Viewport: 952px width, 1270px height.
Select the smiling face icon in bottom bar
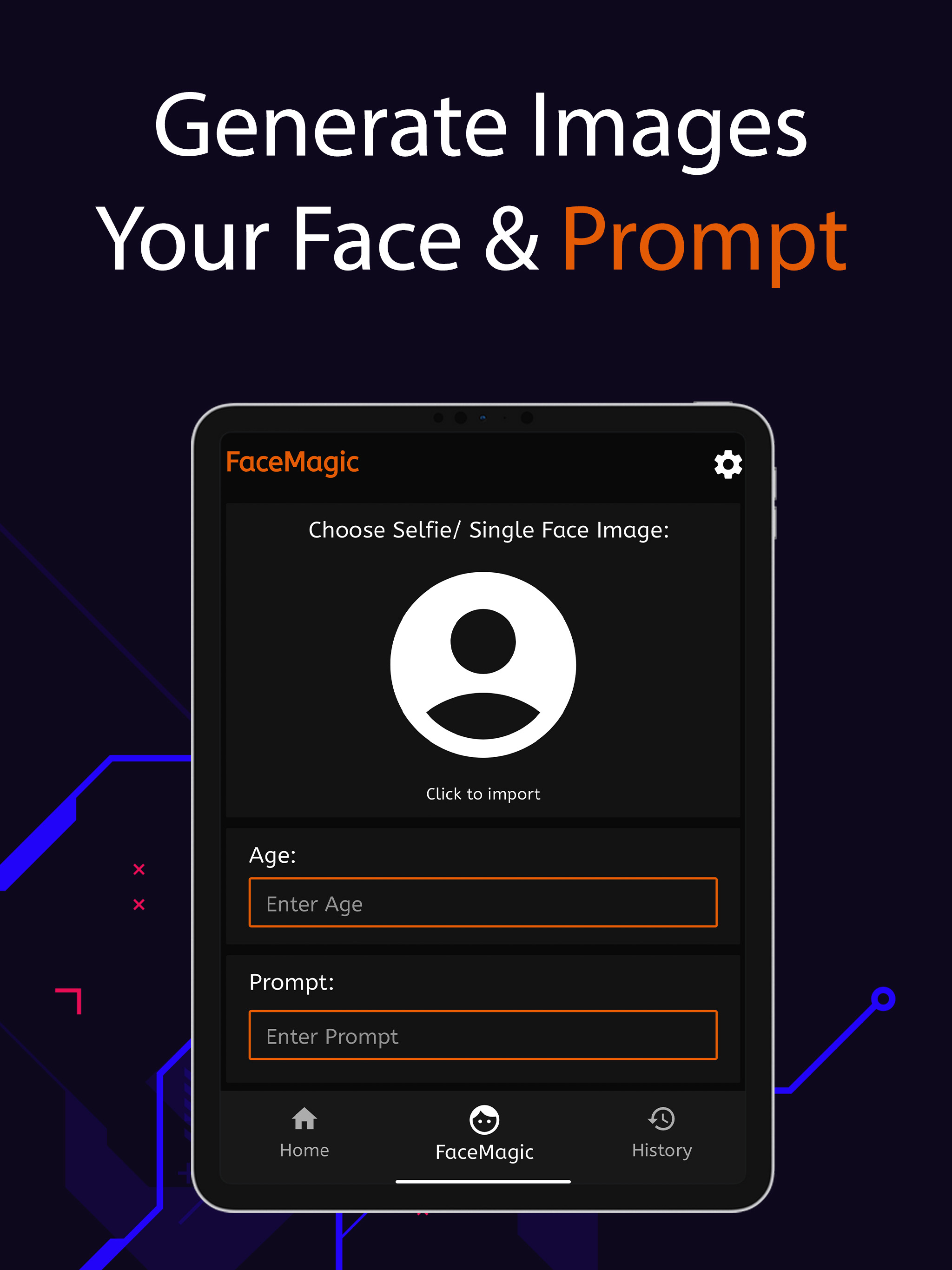[x=484, y=1119]
